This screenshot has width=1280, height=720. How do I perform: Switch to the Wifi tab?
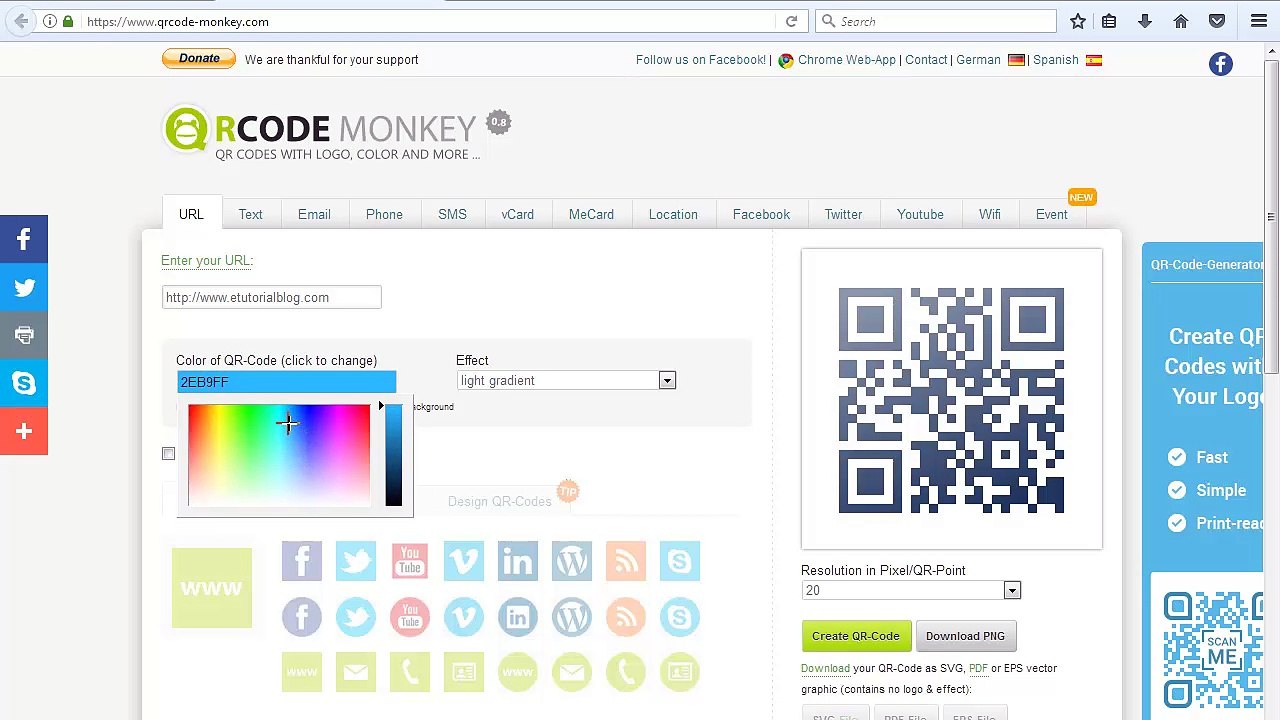coord(990,214)
